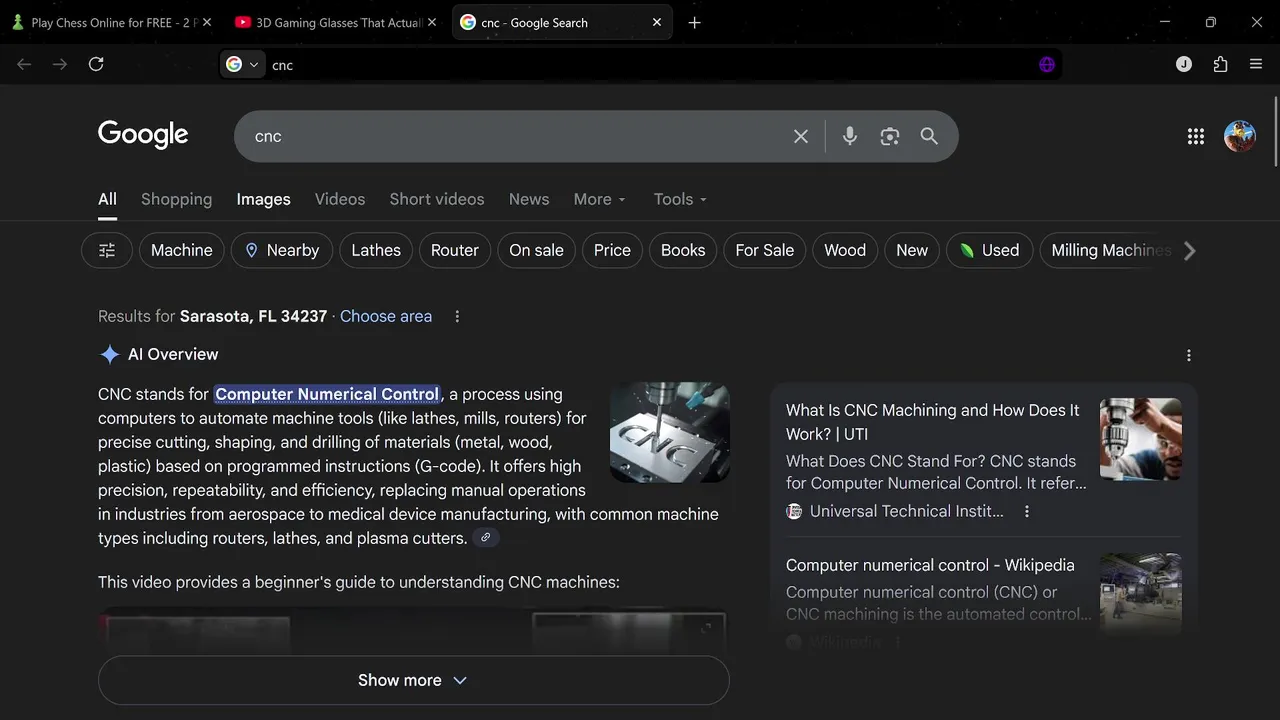Close the cnc Google Search tab
This screenshot has height=720, width=1280.
pyautogui.click(x=657, y=22)
